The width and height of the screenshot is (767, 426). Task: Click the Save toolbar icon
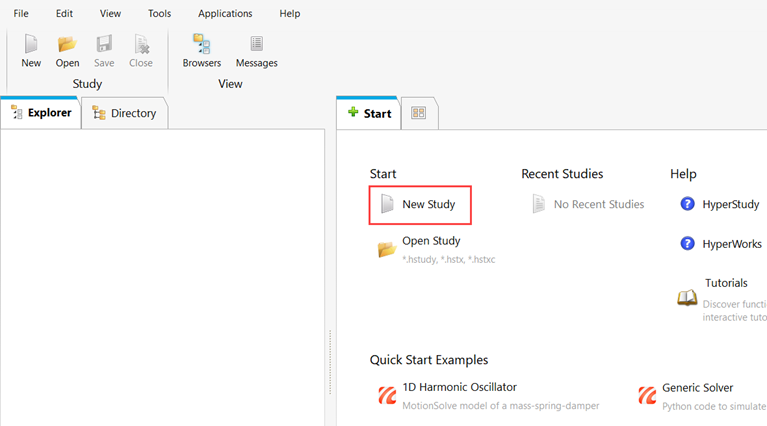(104, 45)
